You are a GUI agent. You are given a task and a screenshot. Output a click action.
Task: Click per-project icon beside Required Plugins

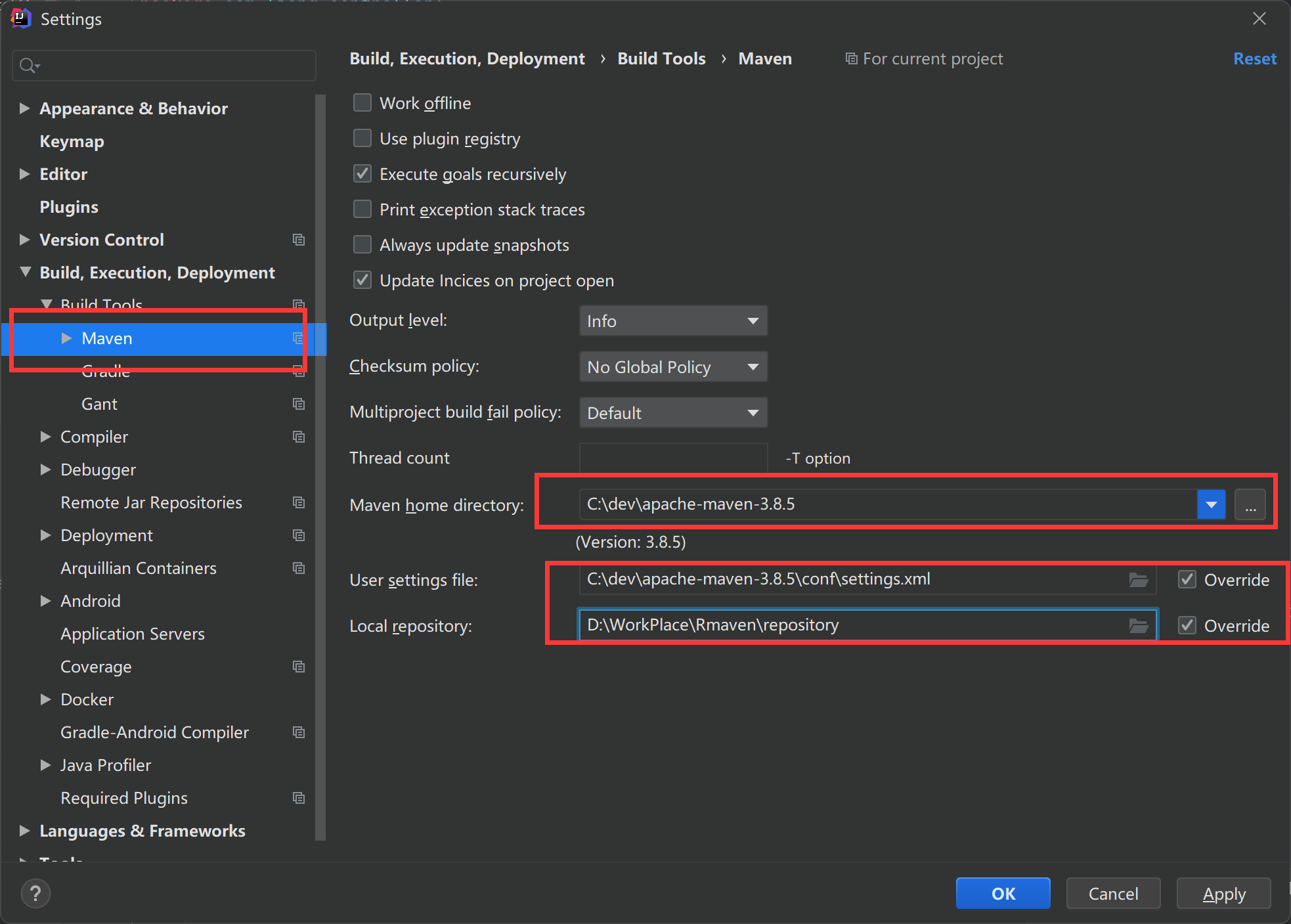pyautogui.click(x=299, y=798)
